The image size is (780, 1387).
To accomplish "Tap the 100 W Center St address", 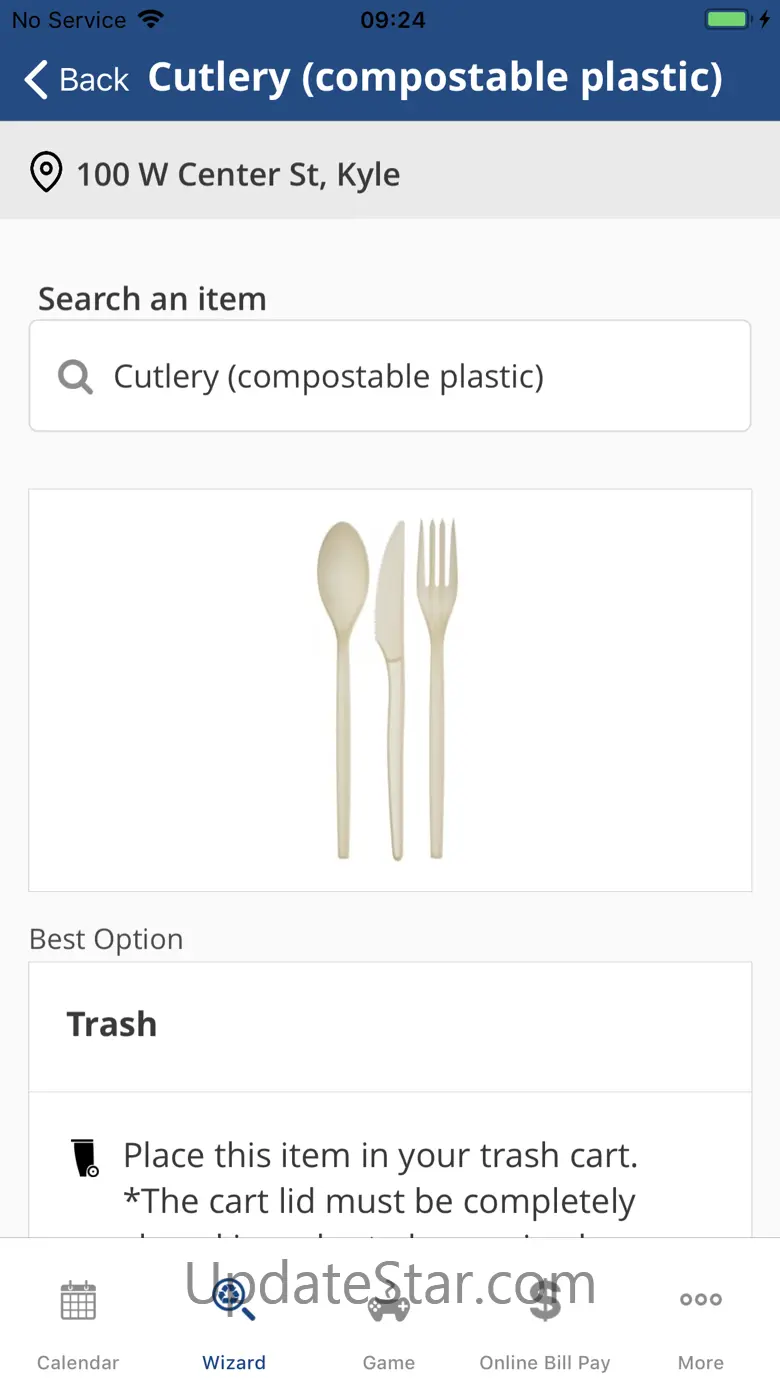I will pos(238,175).
